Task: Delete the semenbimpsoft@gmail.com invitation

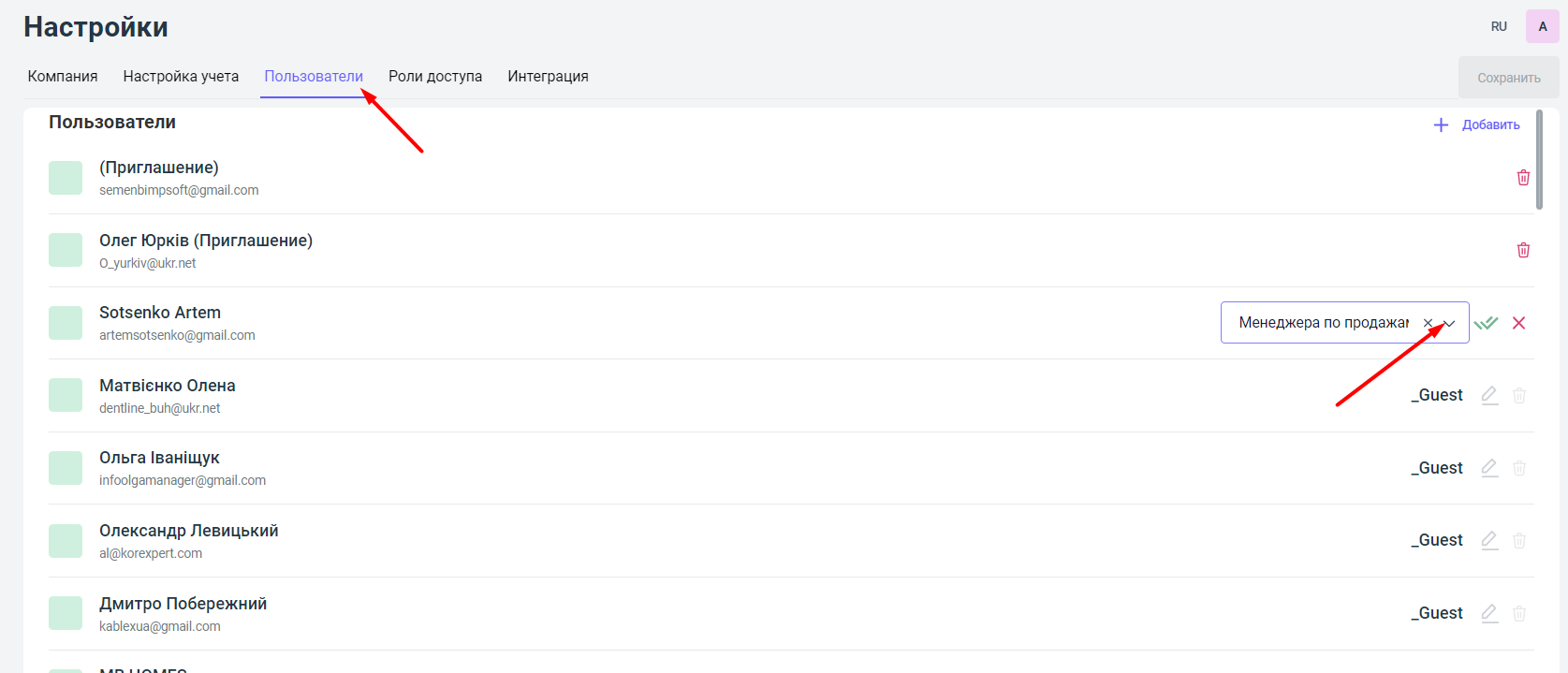Action: [x=1523, y=178]
